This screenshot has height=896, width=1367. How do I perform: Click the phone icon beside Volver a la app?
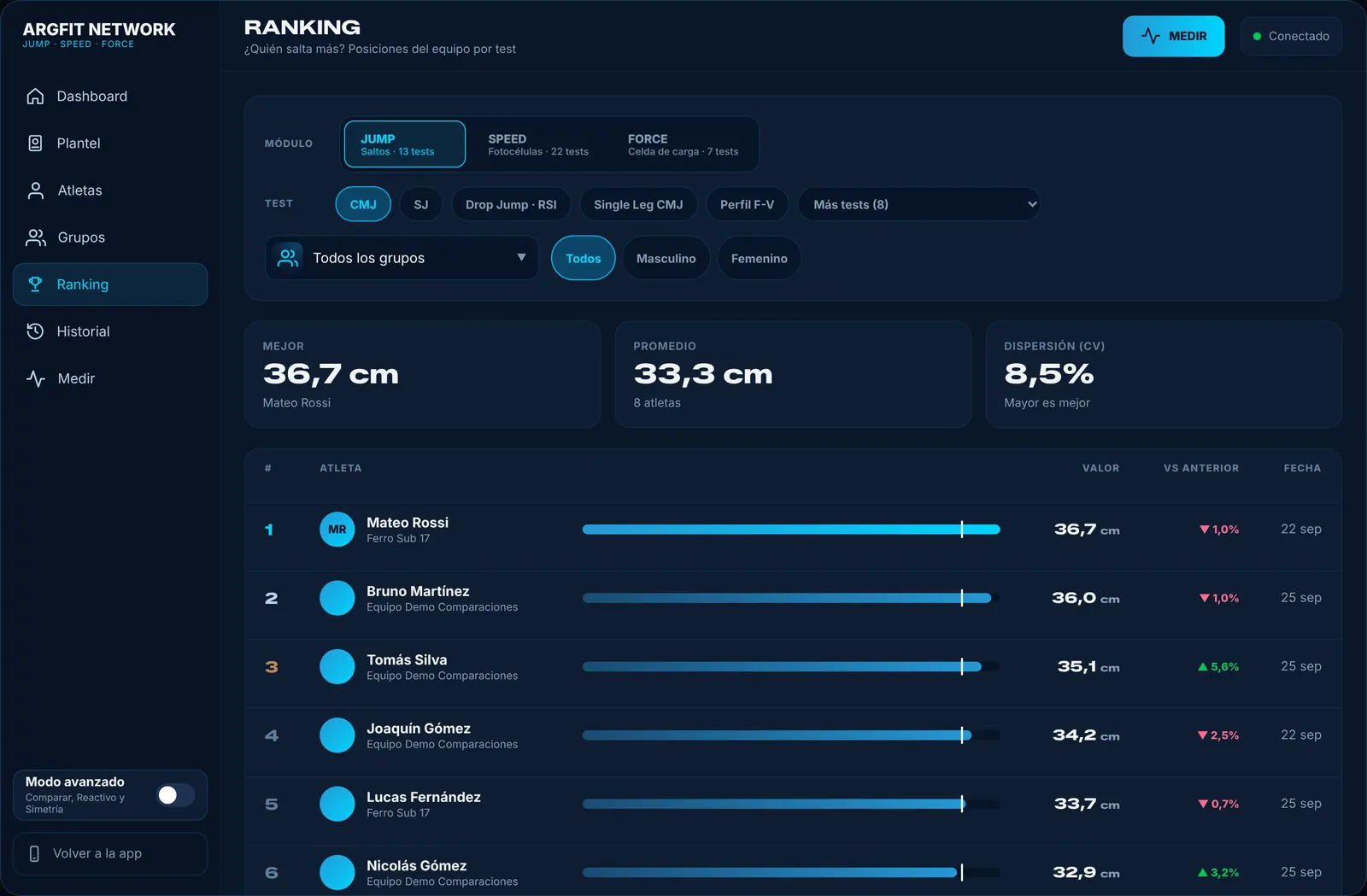[x=34, y=854]
